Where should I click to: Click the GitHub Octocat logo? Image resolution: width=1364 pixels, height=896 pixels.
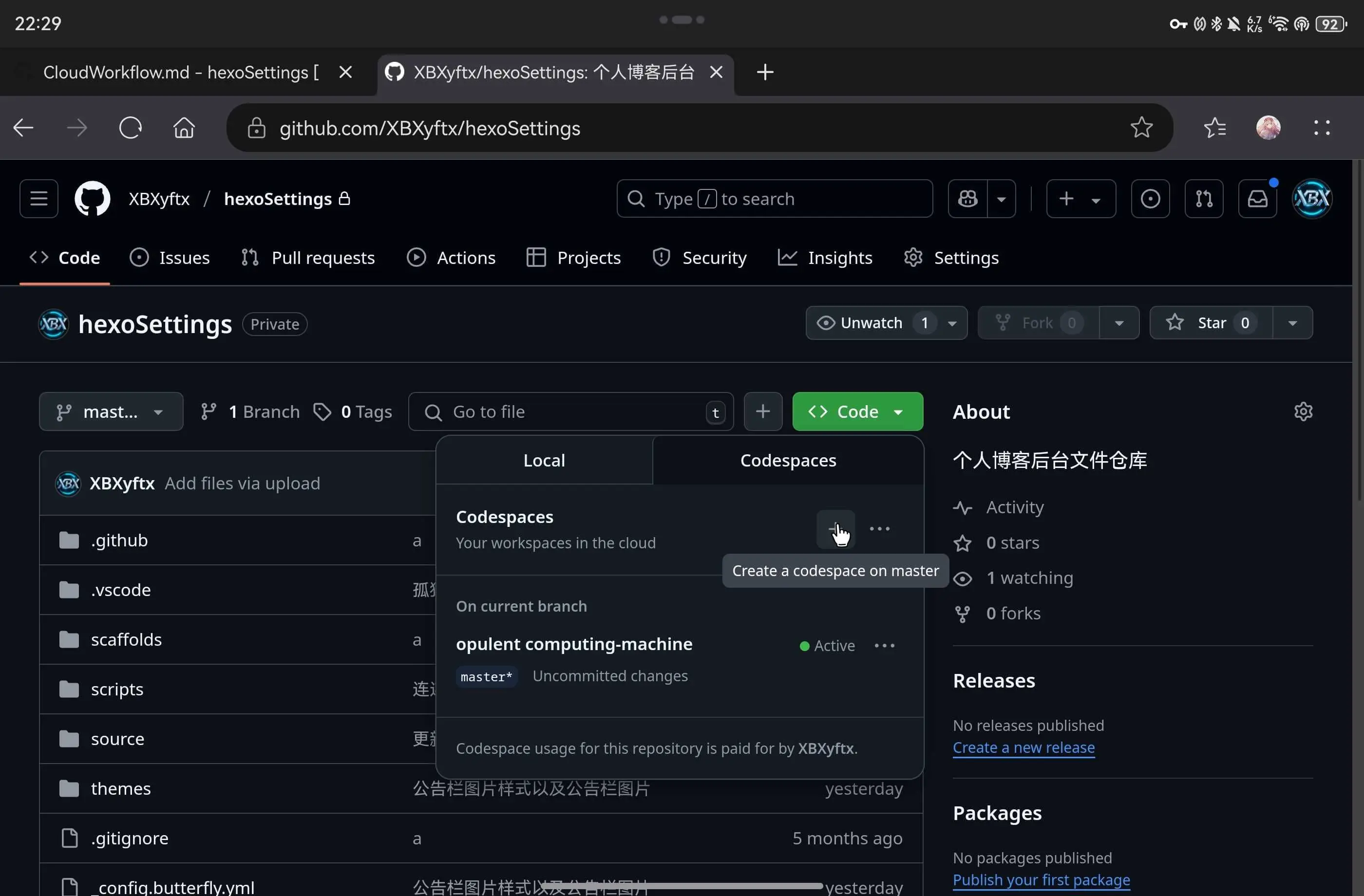coord(92,199)
